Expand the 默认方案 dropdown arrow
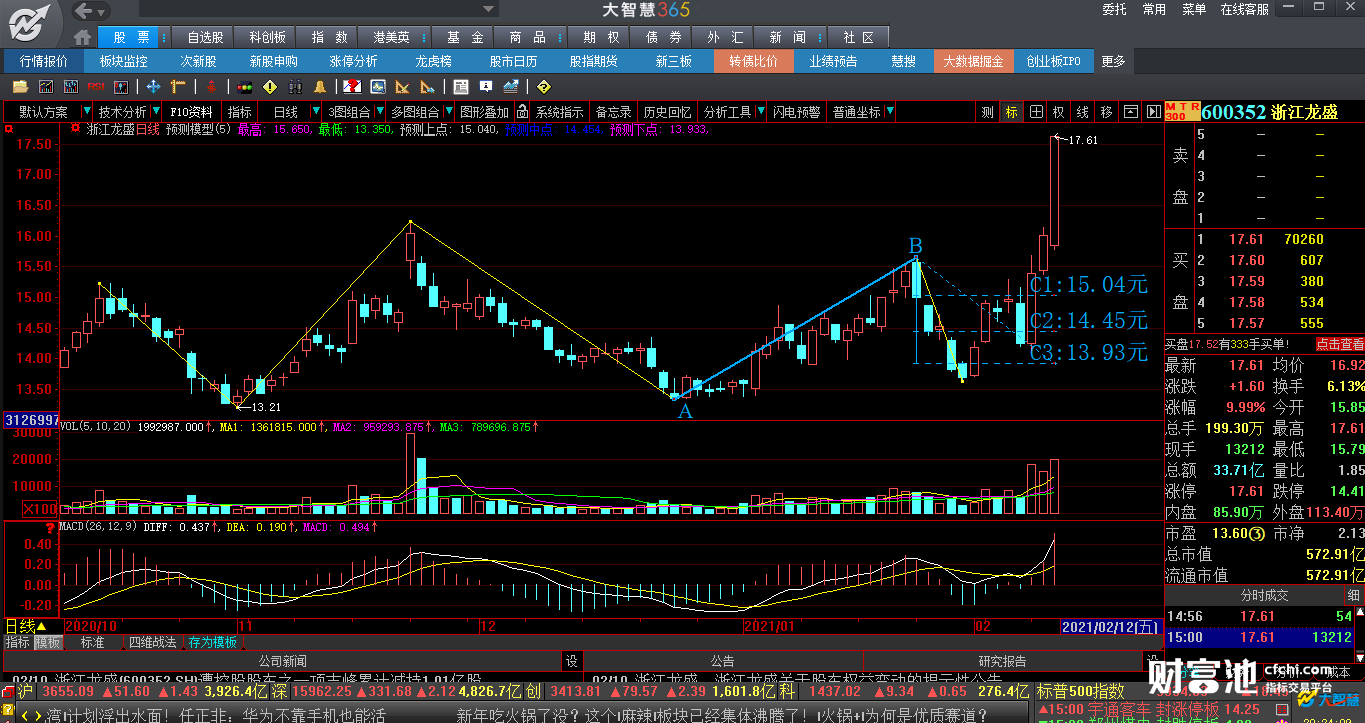1365x723 pixels. [x=87, y=111]
